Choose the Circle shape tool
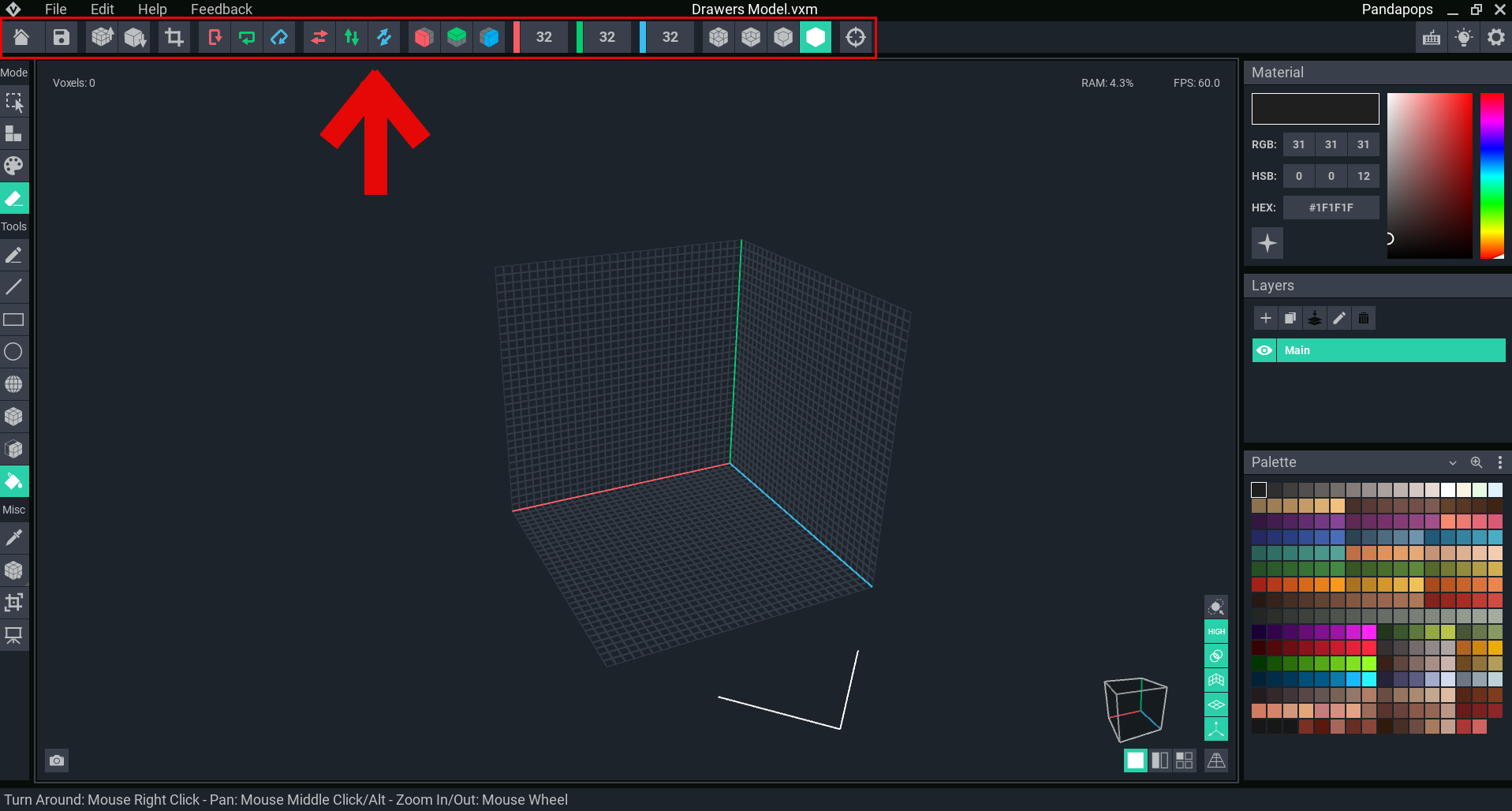 [13, 352]
